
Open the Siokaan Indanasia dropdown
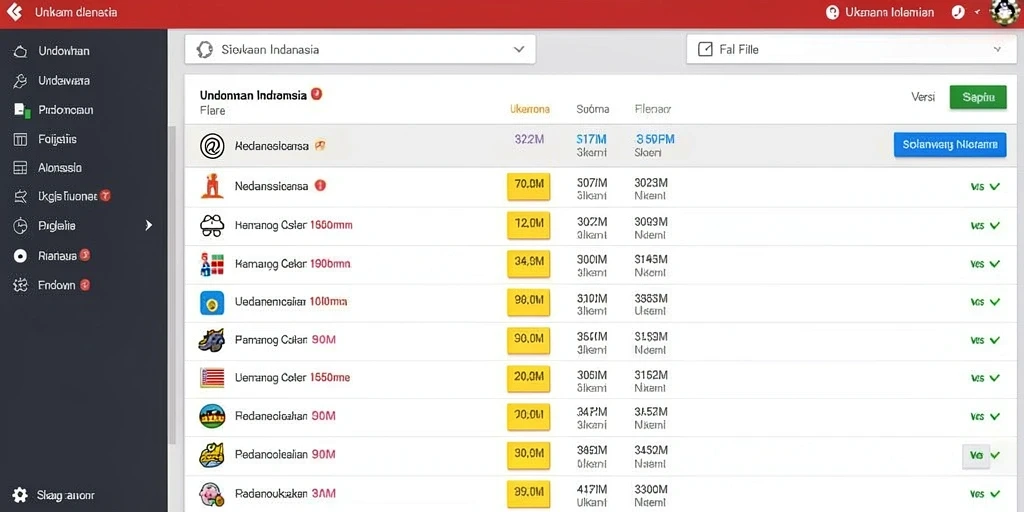coord(360,49)
